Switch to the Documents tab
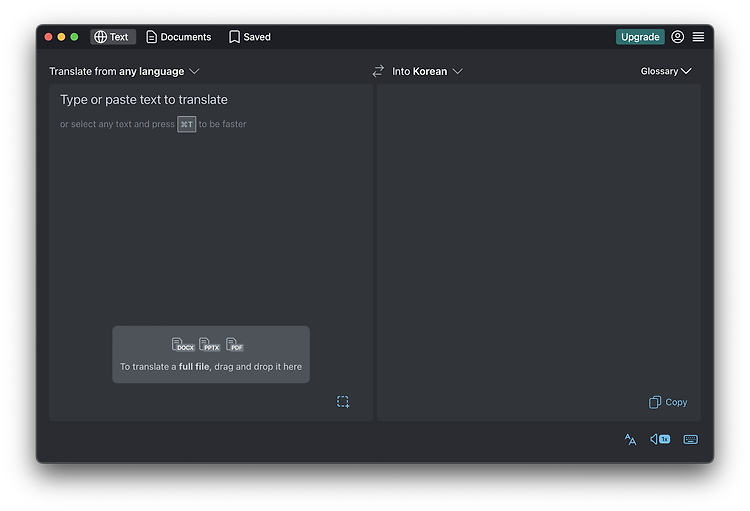Image resolution: width=750 pixels, height=511 pixels. pos(178,37)
